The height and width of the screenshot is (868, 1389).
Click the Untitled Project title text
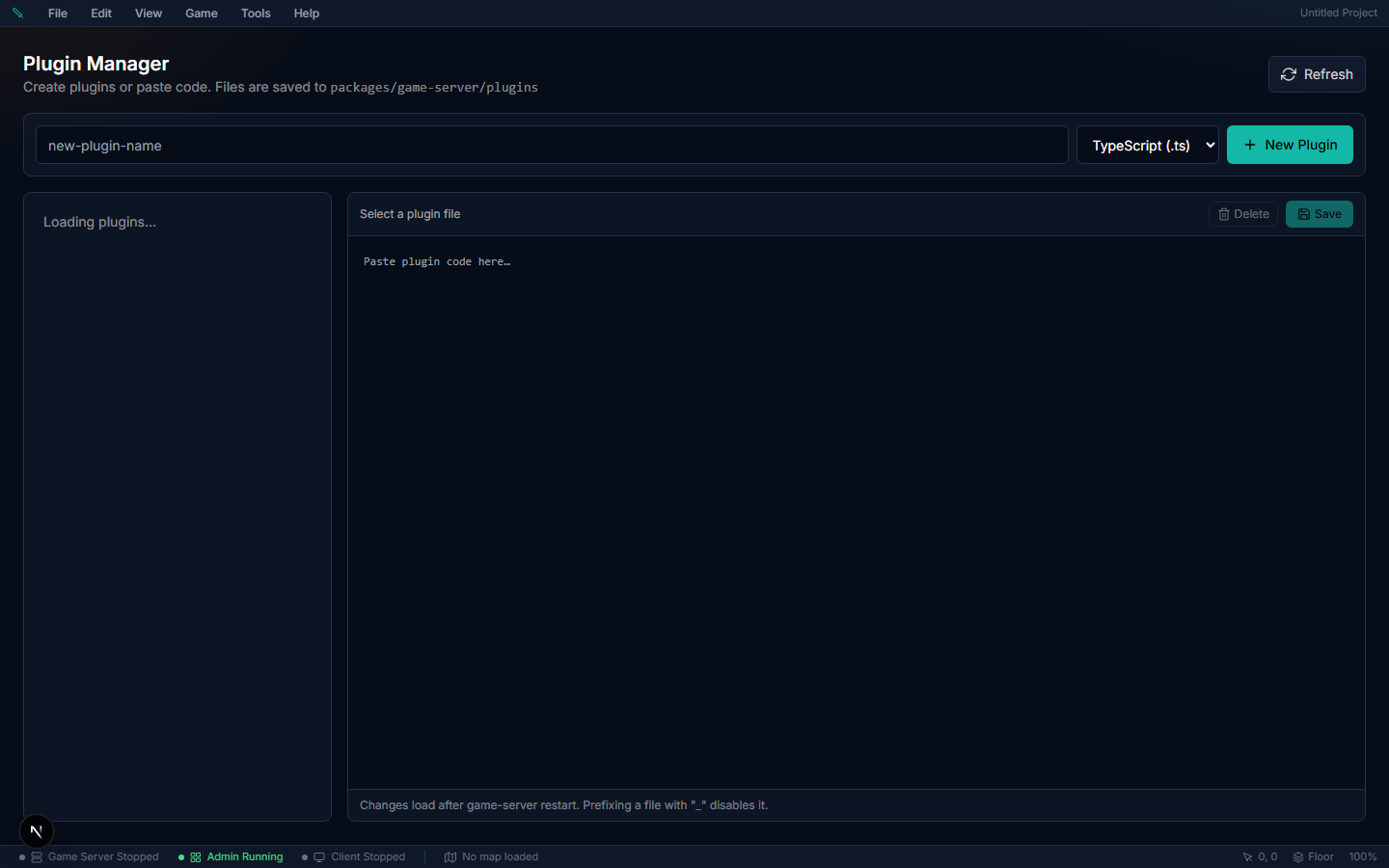click(1339, 13)
